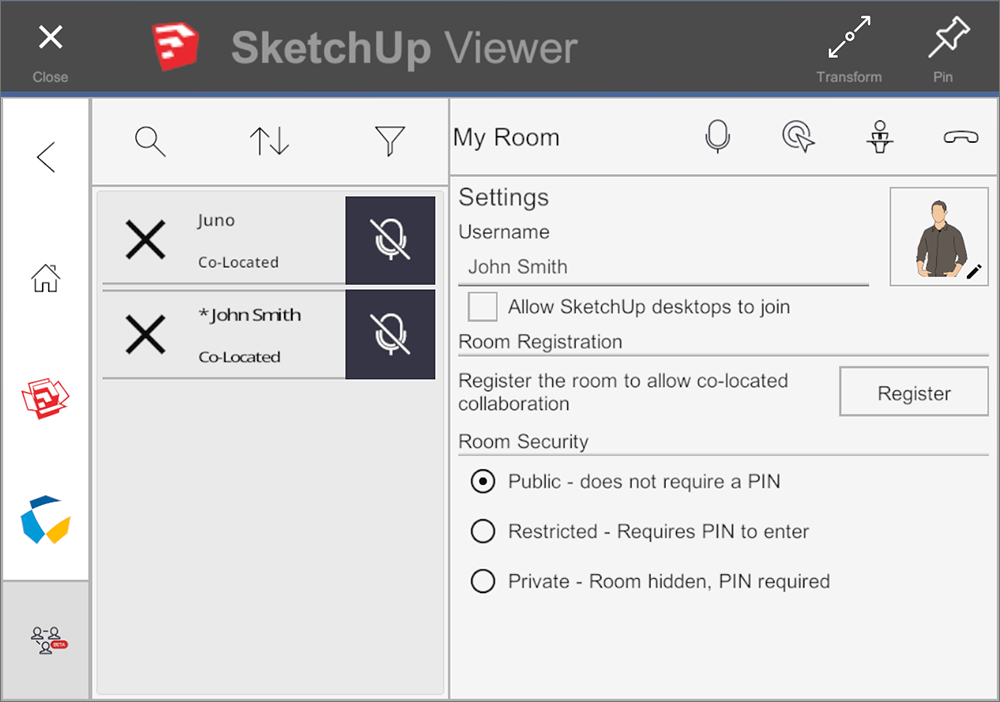Click the Register button

point(914,392)
